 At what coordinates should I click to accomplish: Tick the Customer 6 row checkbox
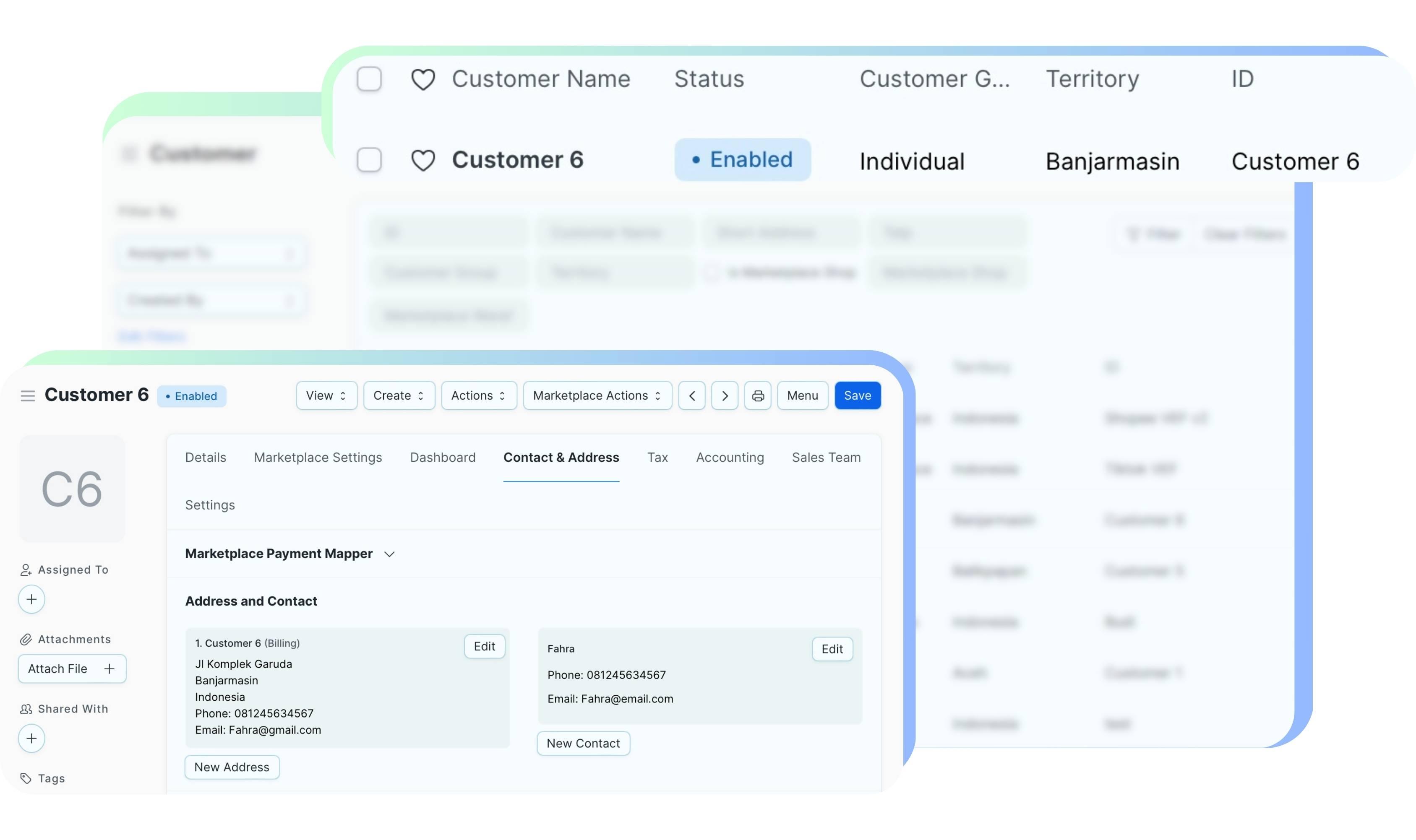(x=369, y=160)
